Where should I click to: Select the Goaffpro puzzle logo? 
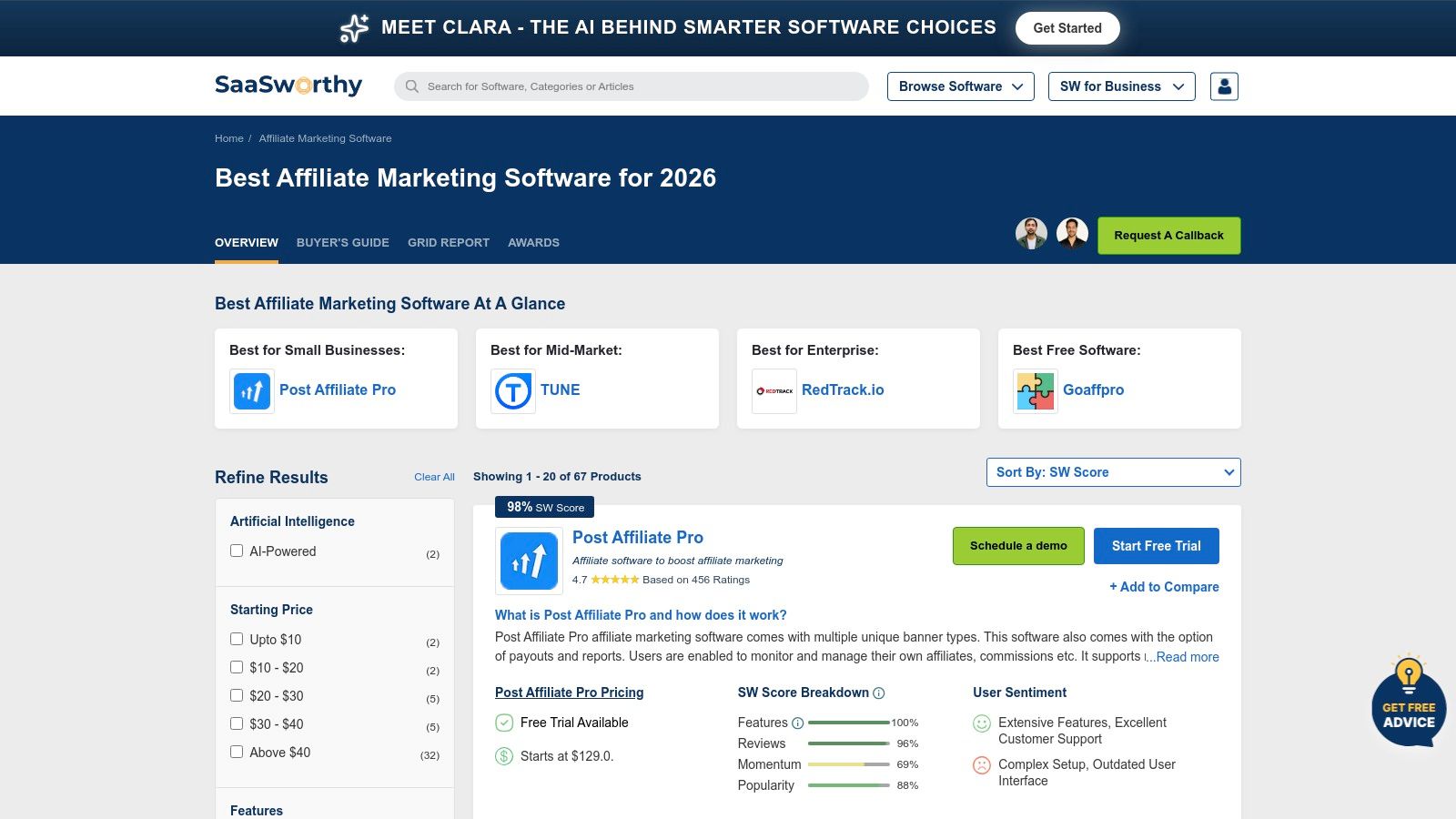[x=1035, y=390]
